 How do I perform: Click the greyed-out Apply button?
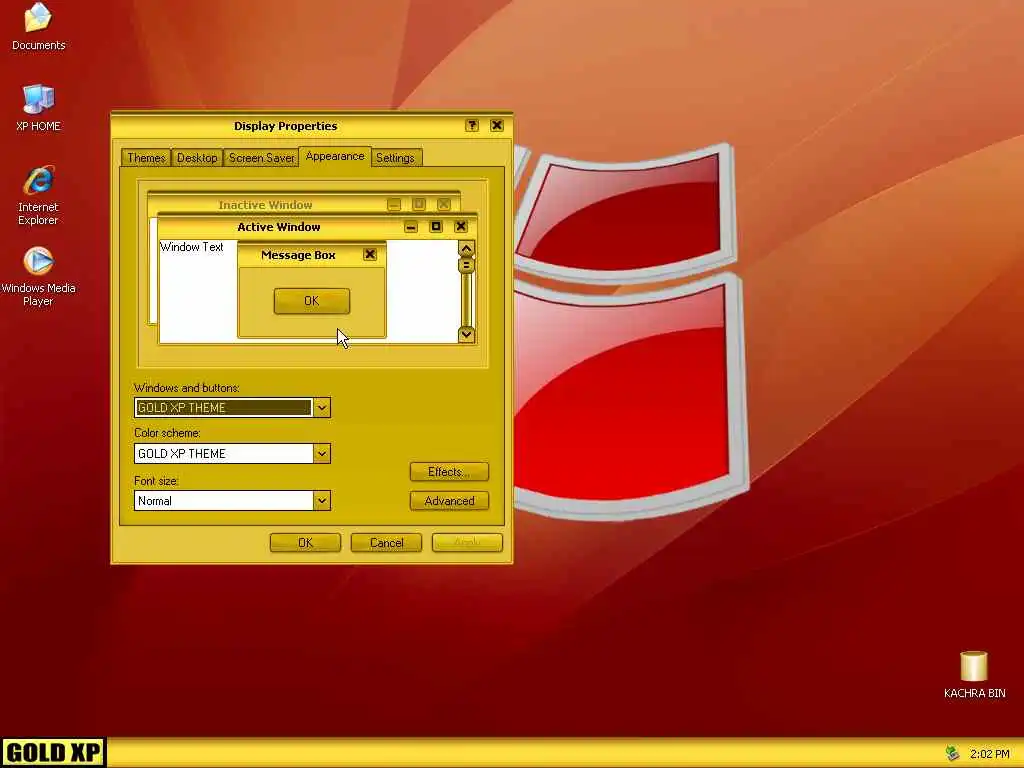coord(467,543)
